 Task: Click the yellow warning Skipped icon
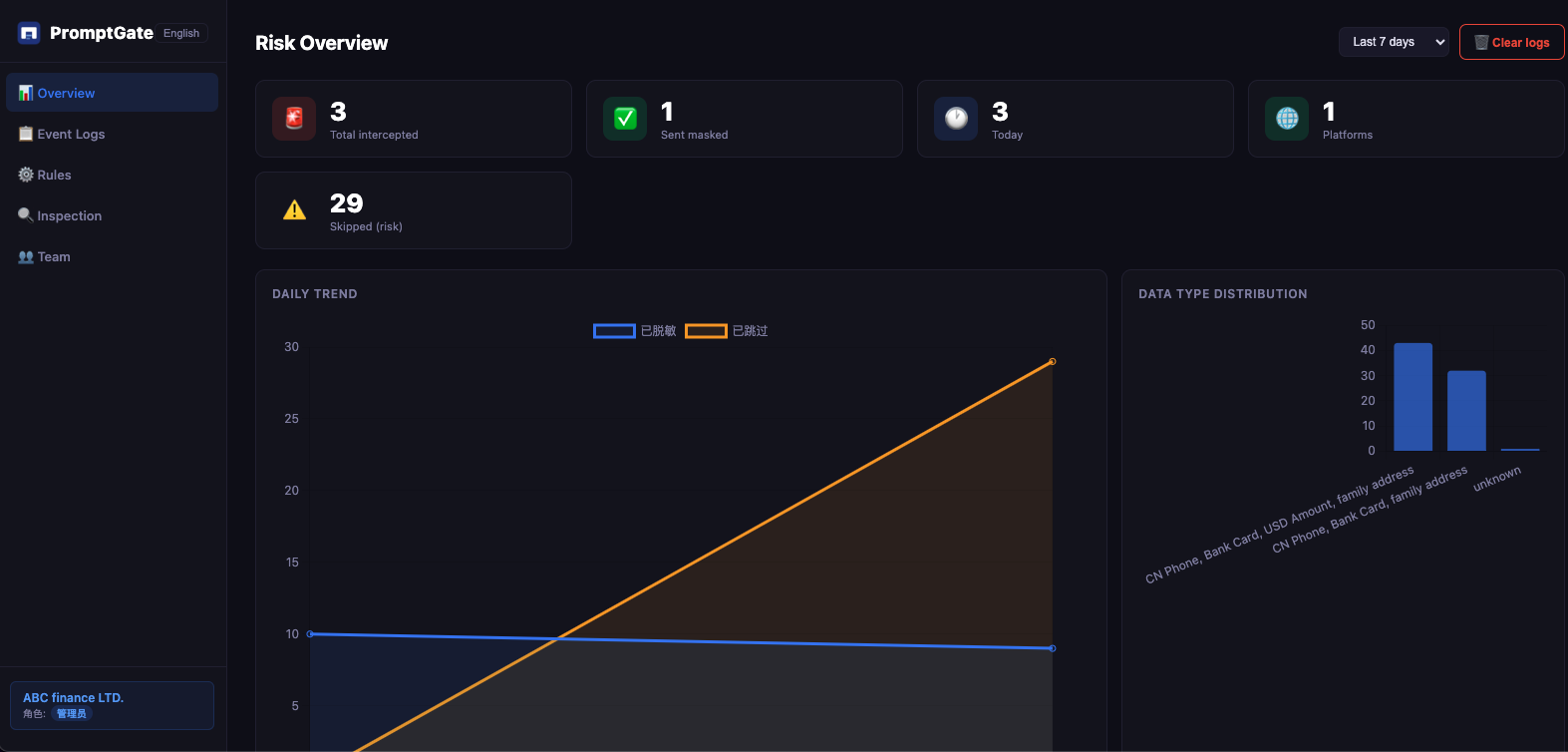[x=294, y=210]
